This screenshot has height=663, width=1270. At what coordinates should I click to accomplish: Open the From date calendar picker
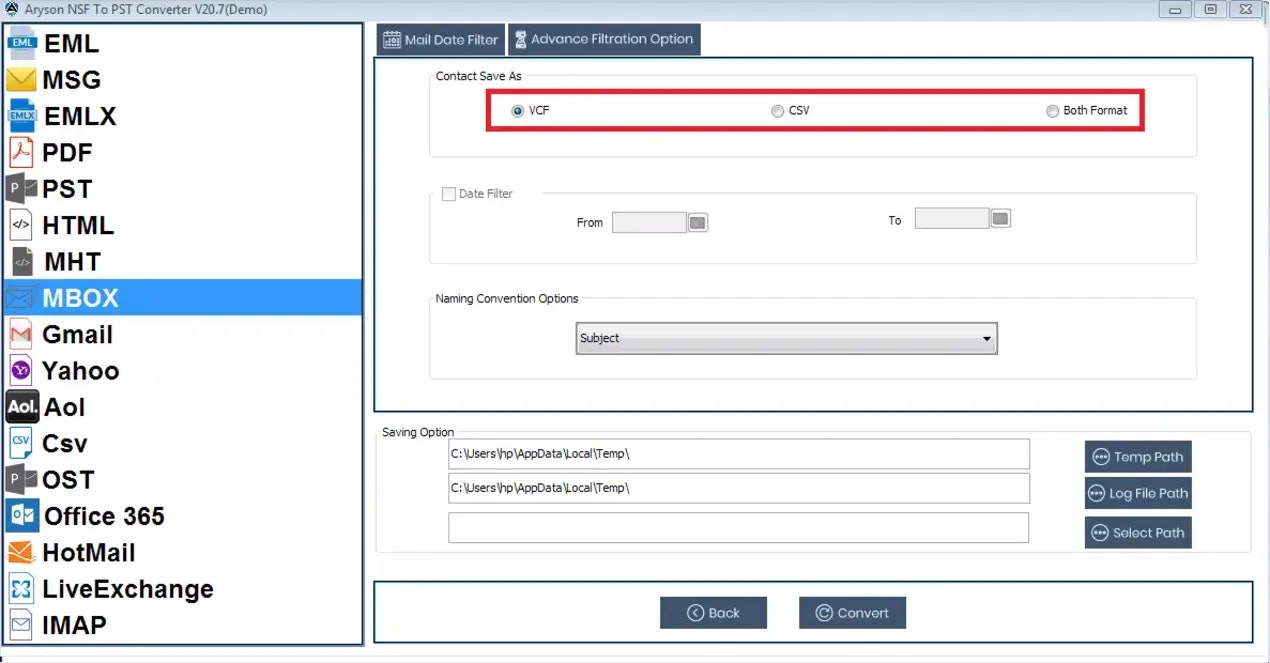(x=698, y=222)
